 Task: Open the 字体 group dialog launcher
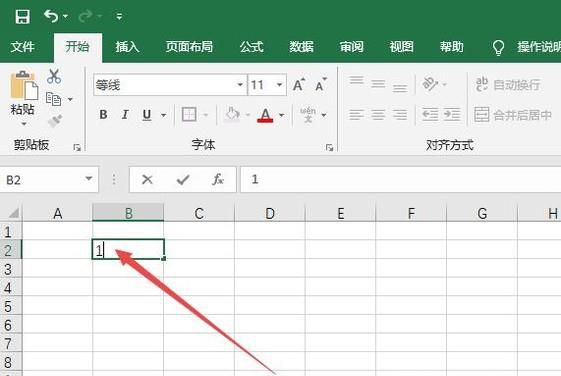click(x=329, y=147)
